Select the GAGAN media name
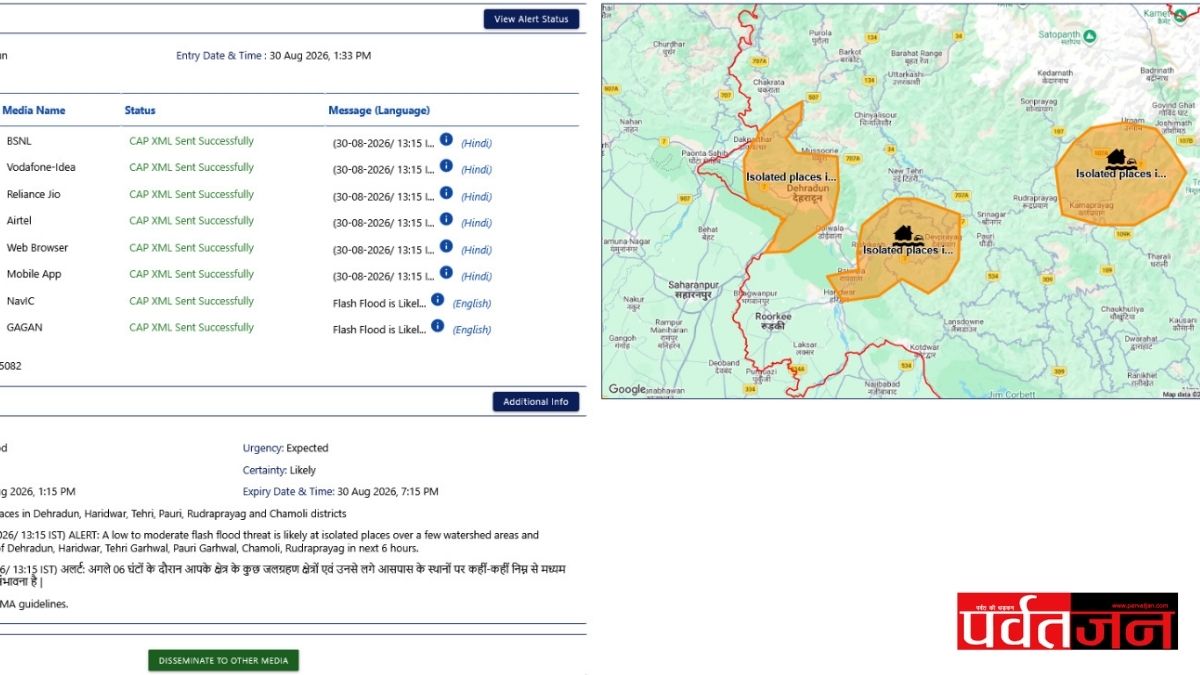Screen dimensions: 1200x675 coord(24,327)
